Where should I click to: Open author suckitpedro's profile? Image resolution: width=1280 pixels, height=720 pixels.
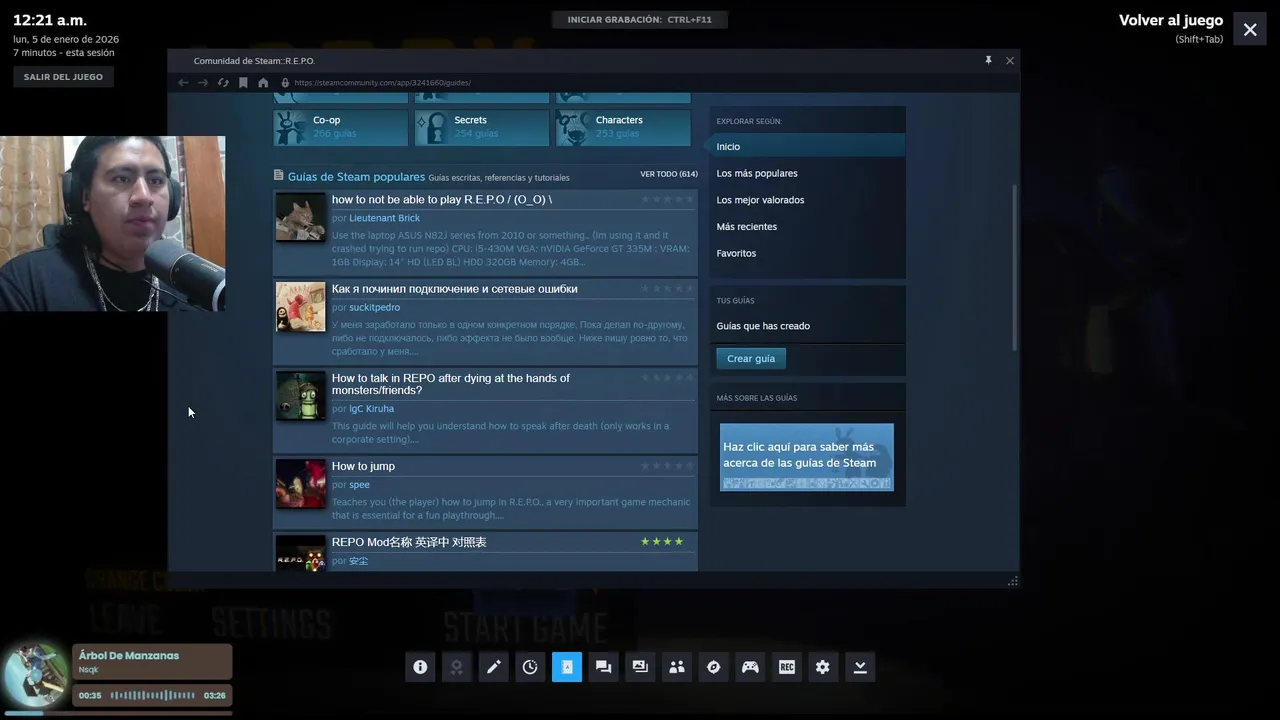[374, 307]
